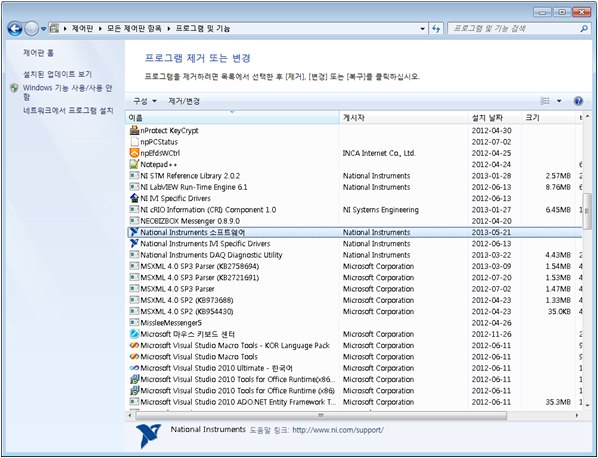The image size is (598, 458).
Task: Click vertical scrollbar up arrow
Action: pos(587,117)
